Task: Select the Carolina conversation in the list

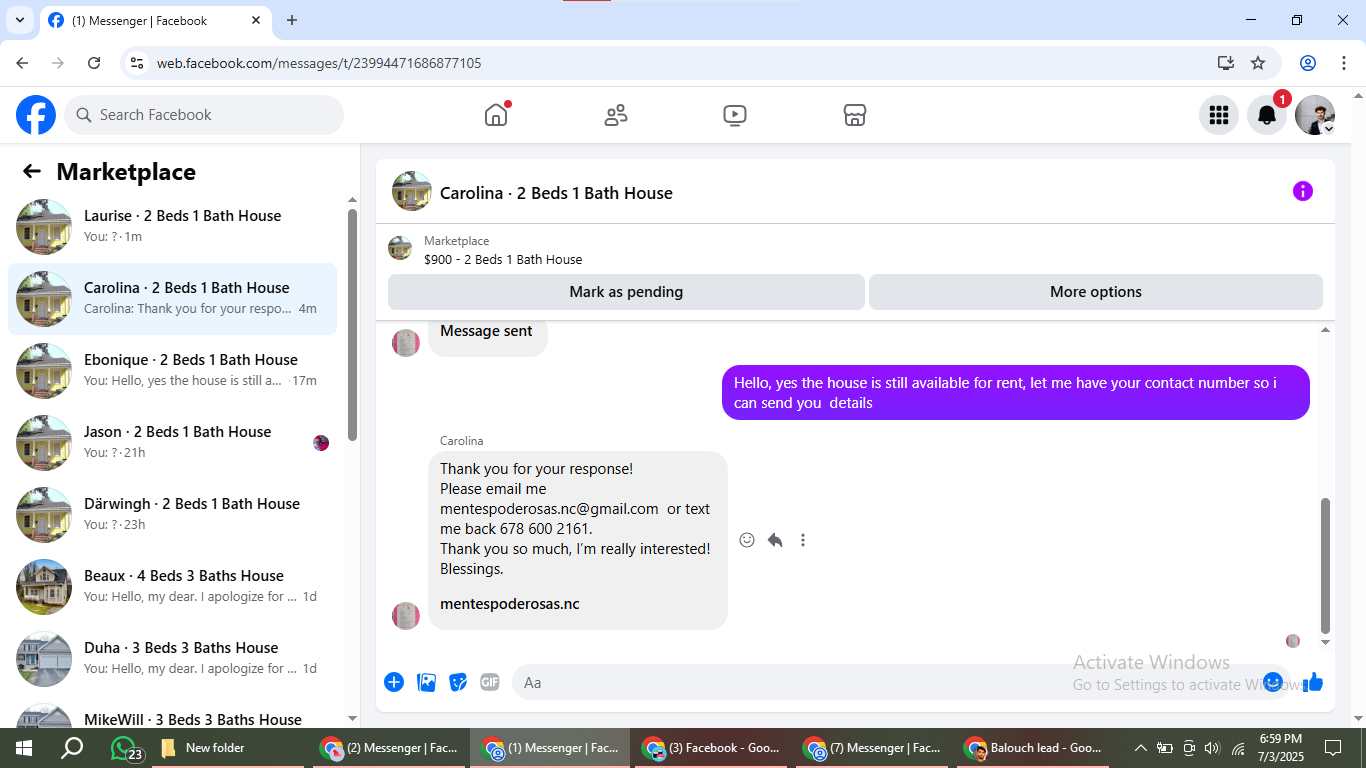Action: coord(172,299)
